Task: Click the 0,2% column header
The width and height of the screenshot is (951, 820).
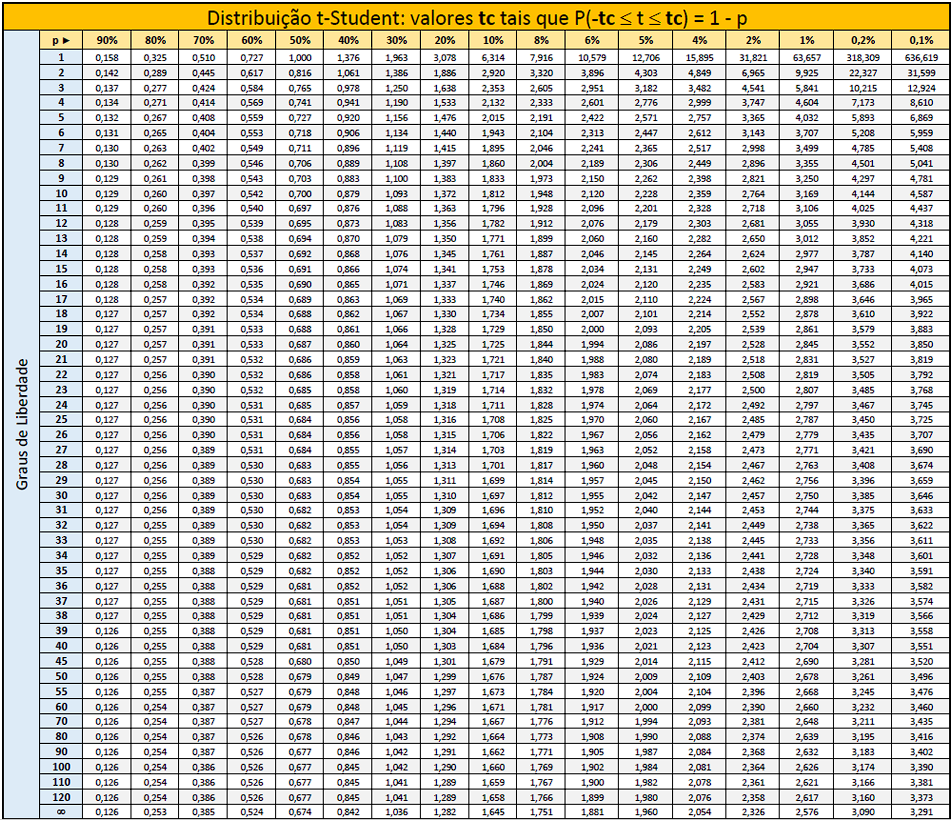Action: click(863, 41)
